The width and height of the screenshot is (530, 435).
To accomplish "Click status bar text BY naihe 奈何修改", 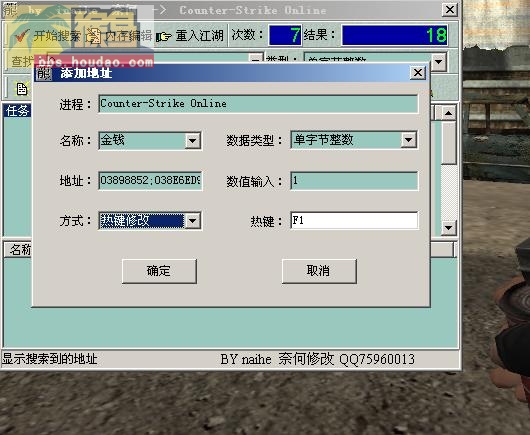I will coord(277,359).
